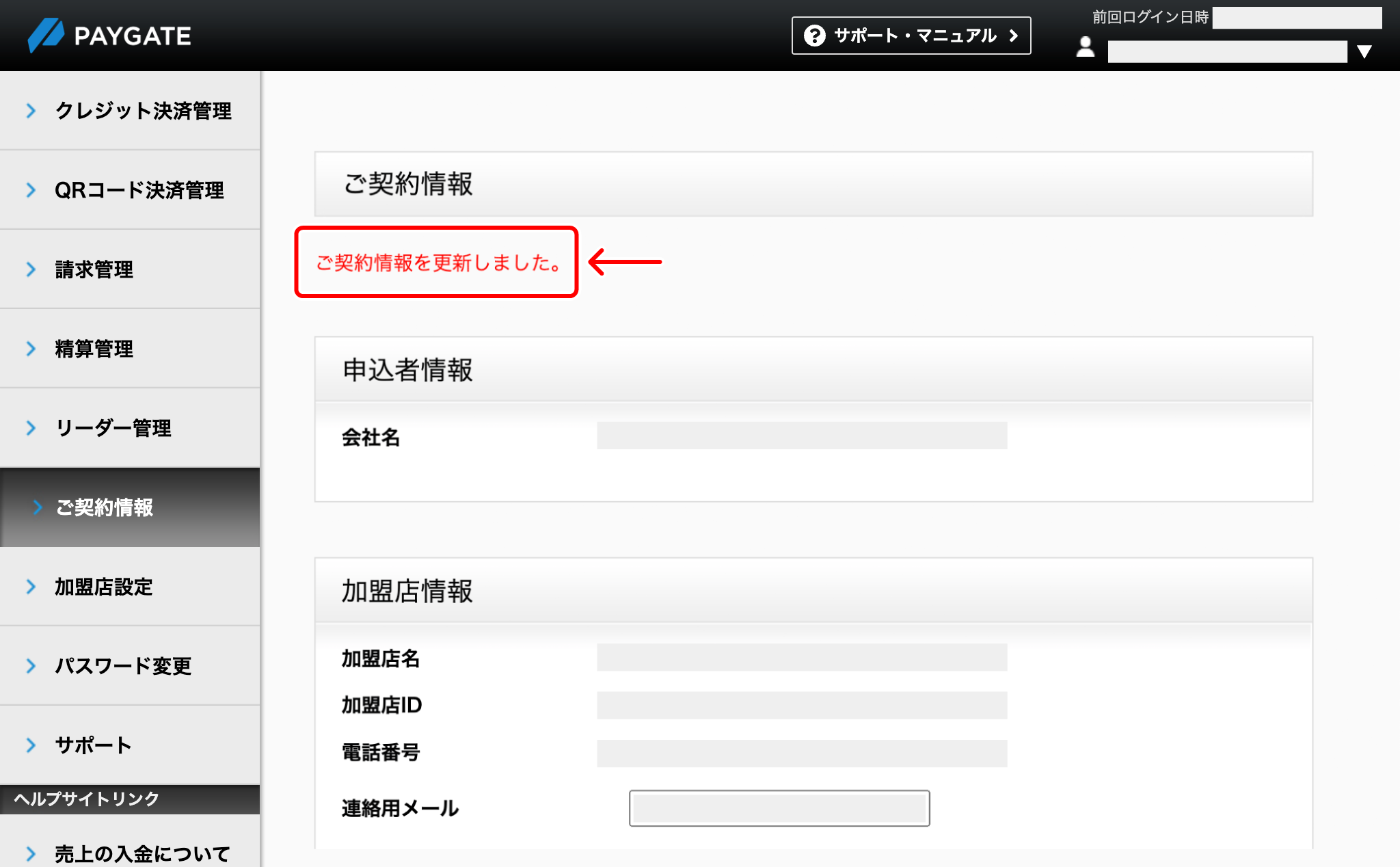Expand the user account dropdown triangle

point(1364,51)
